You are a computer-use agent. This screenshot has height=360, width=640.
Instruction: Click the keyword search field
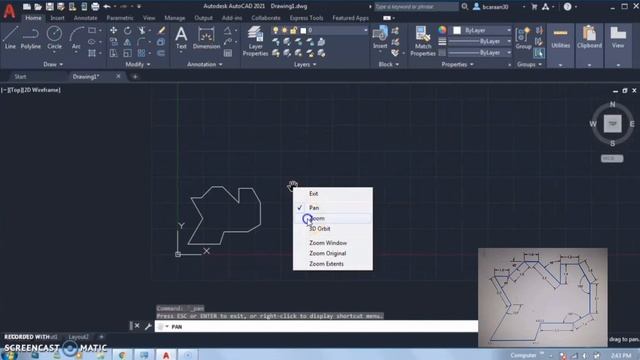(x=416, y=7)
